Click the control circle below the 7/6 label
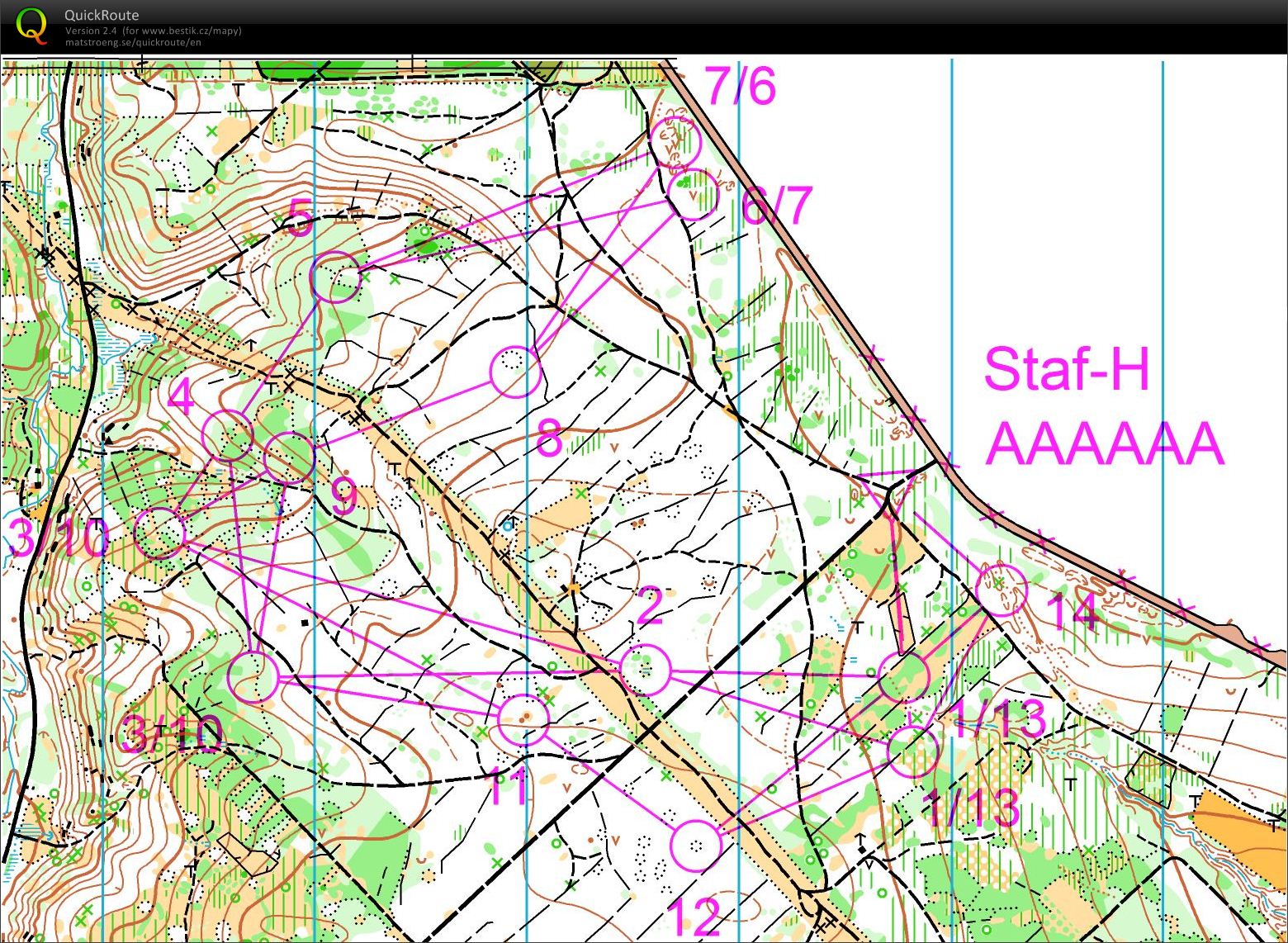 pyautogui.click(x=675, y=141)
